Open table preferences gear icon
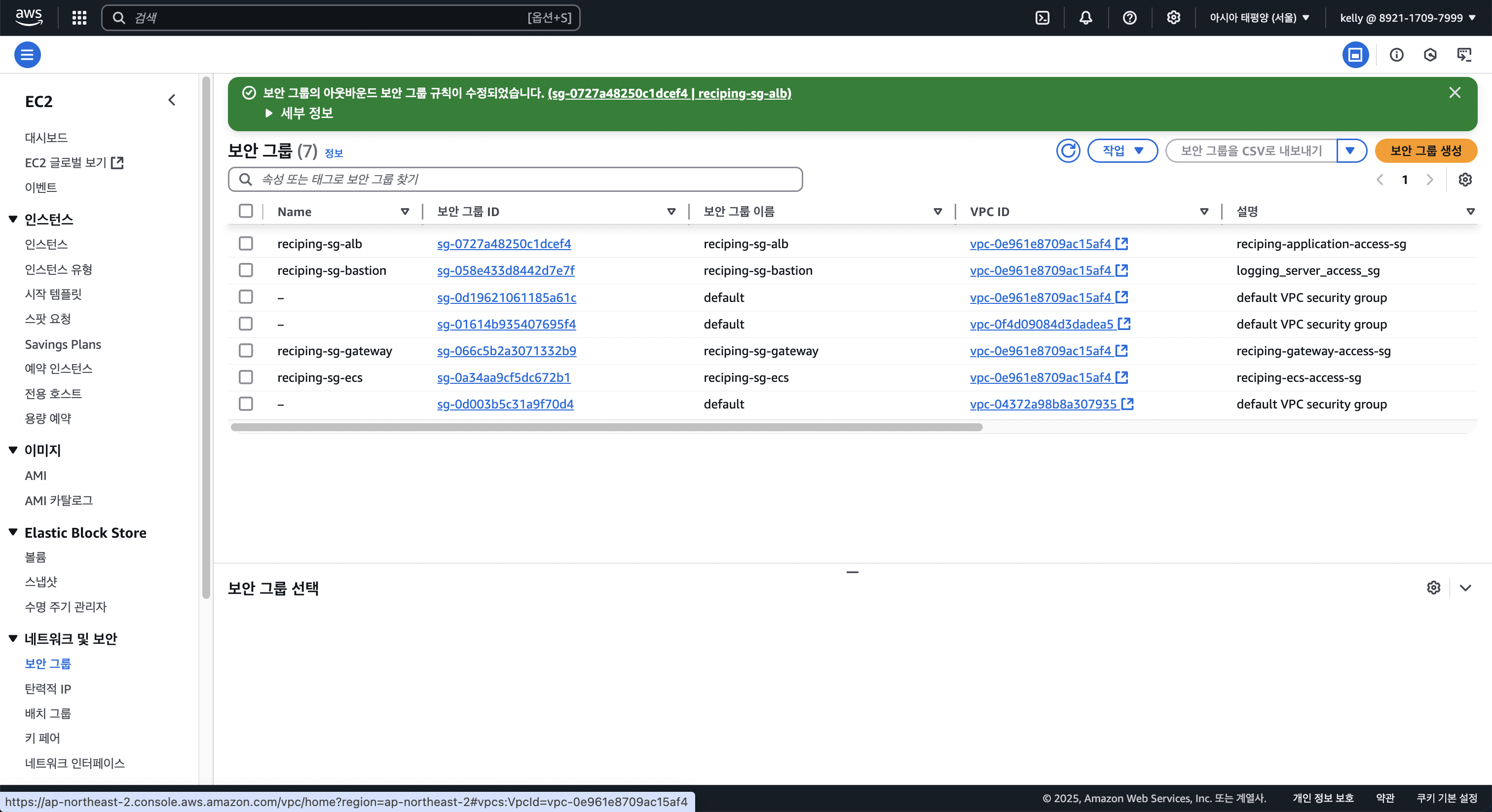Image resolution: width=1492 pixels, height=812 pixels. 1465,180
